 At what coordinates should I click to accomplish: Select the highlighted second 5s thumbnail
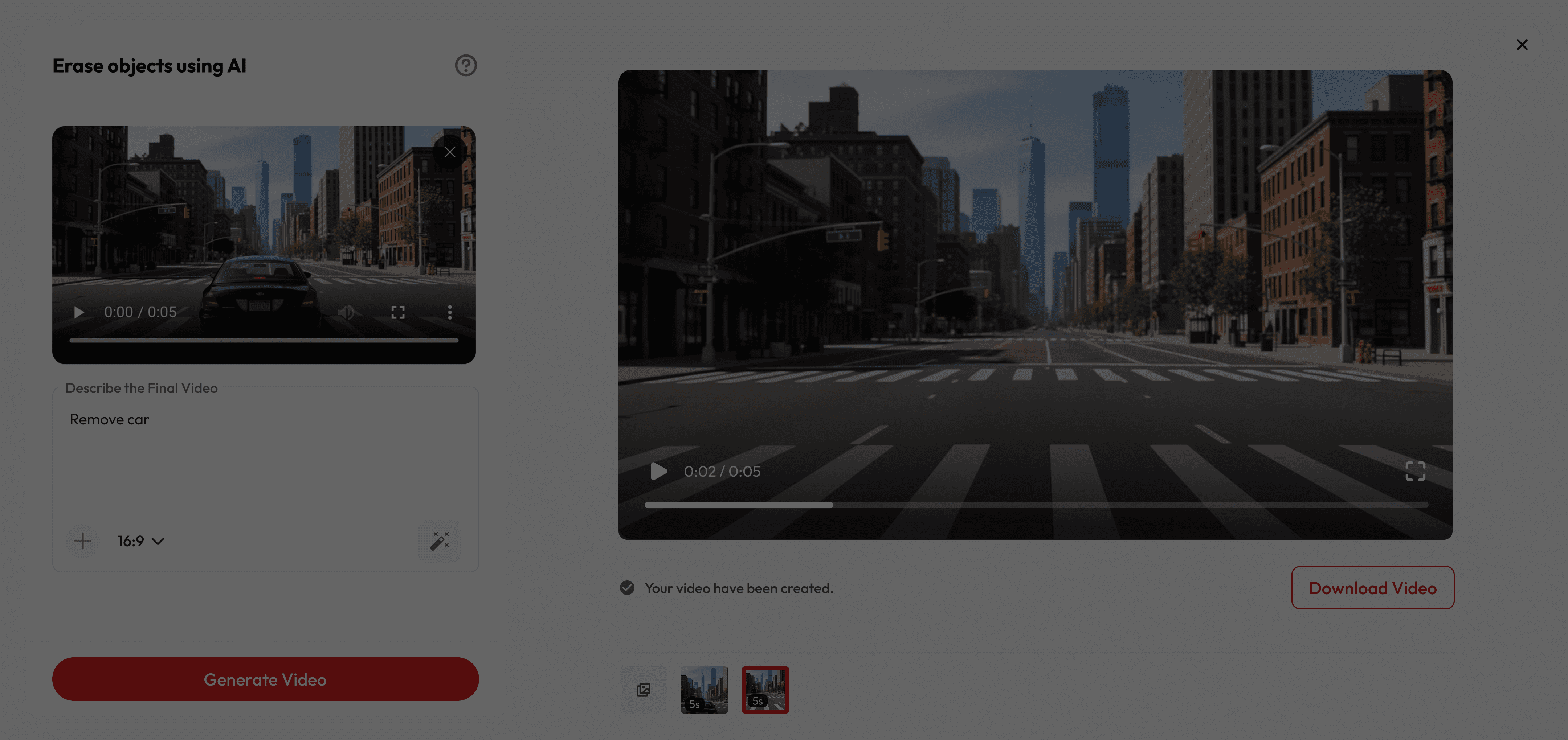coord(765,690)
